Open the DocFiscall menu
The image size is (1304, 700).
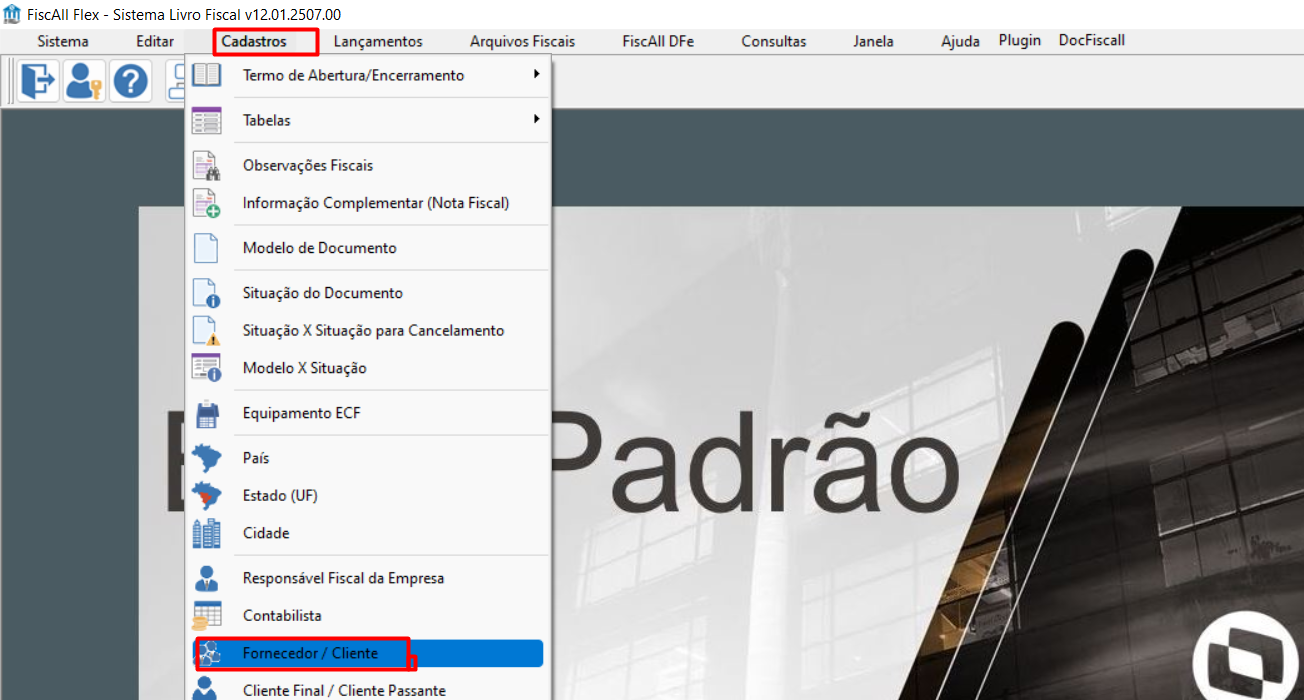1092,40
